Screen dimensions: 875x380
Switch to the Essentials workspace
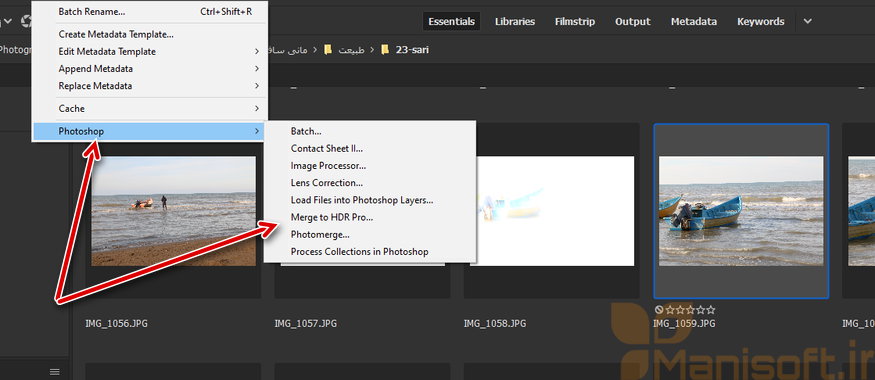point(451,21)
